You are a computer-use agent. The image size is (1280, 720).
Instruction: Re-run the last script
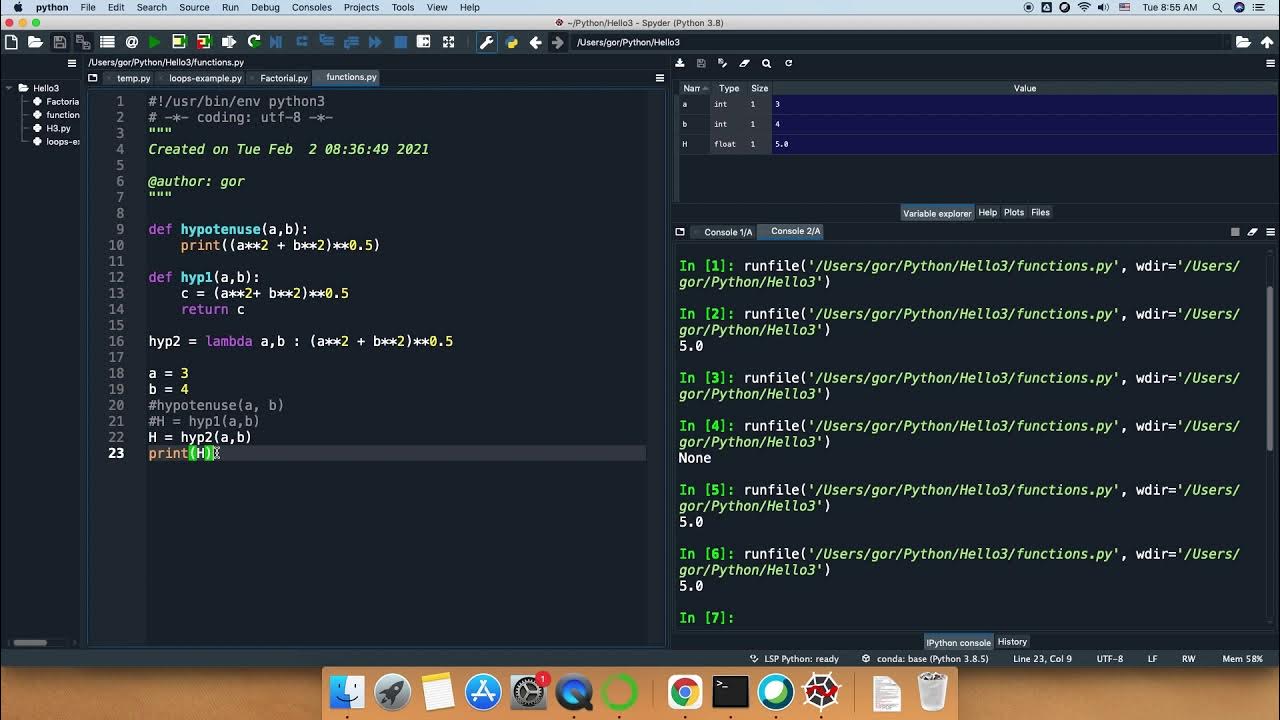[x=254, y=42]
